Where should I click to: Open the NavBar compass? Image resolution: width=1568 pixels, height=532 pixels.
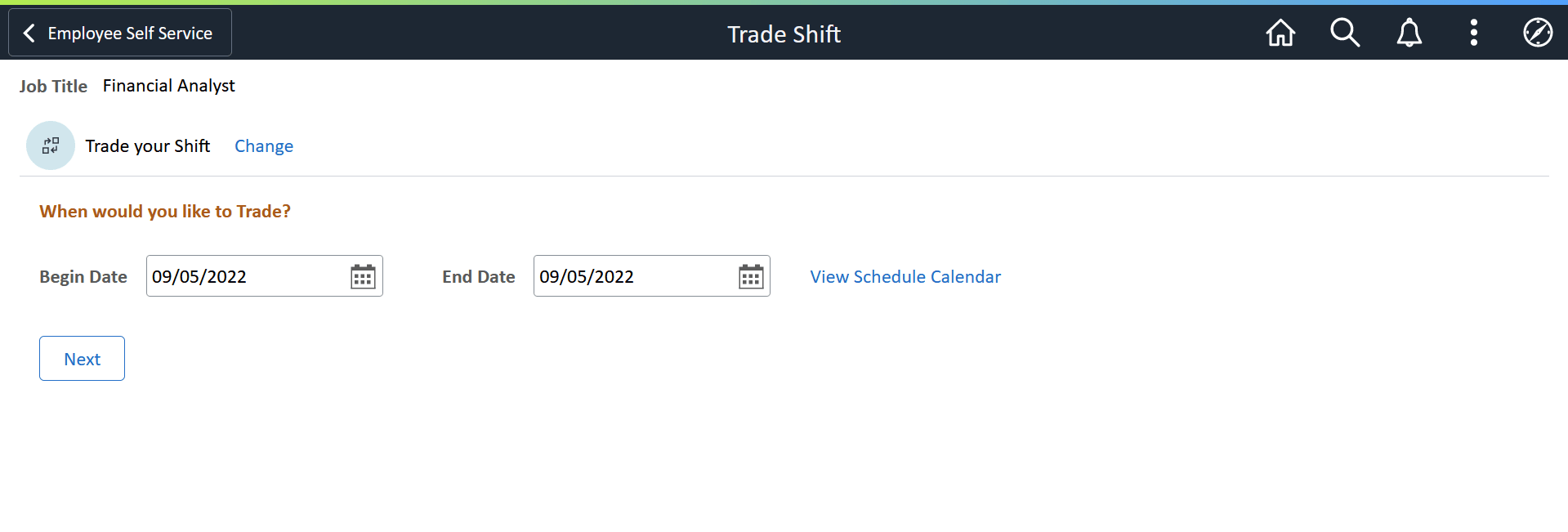pos(1537,33)
